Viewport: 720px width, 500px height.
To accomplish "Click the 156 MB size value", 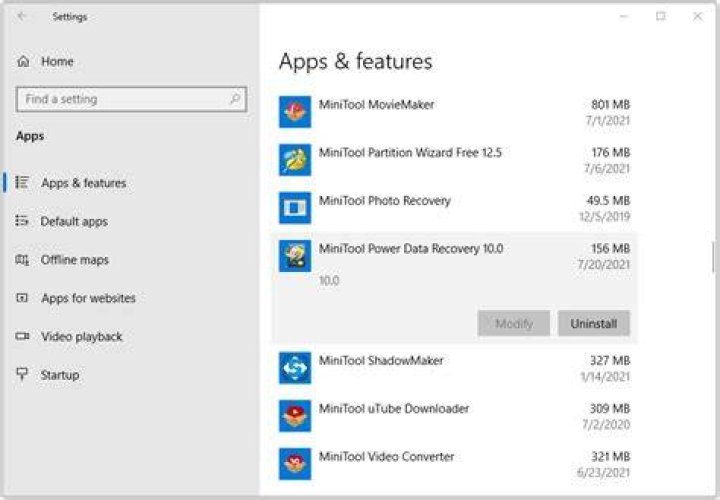I will tap(611, 248).
